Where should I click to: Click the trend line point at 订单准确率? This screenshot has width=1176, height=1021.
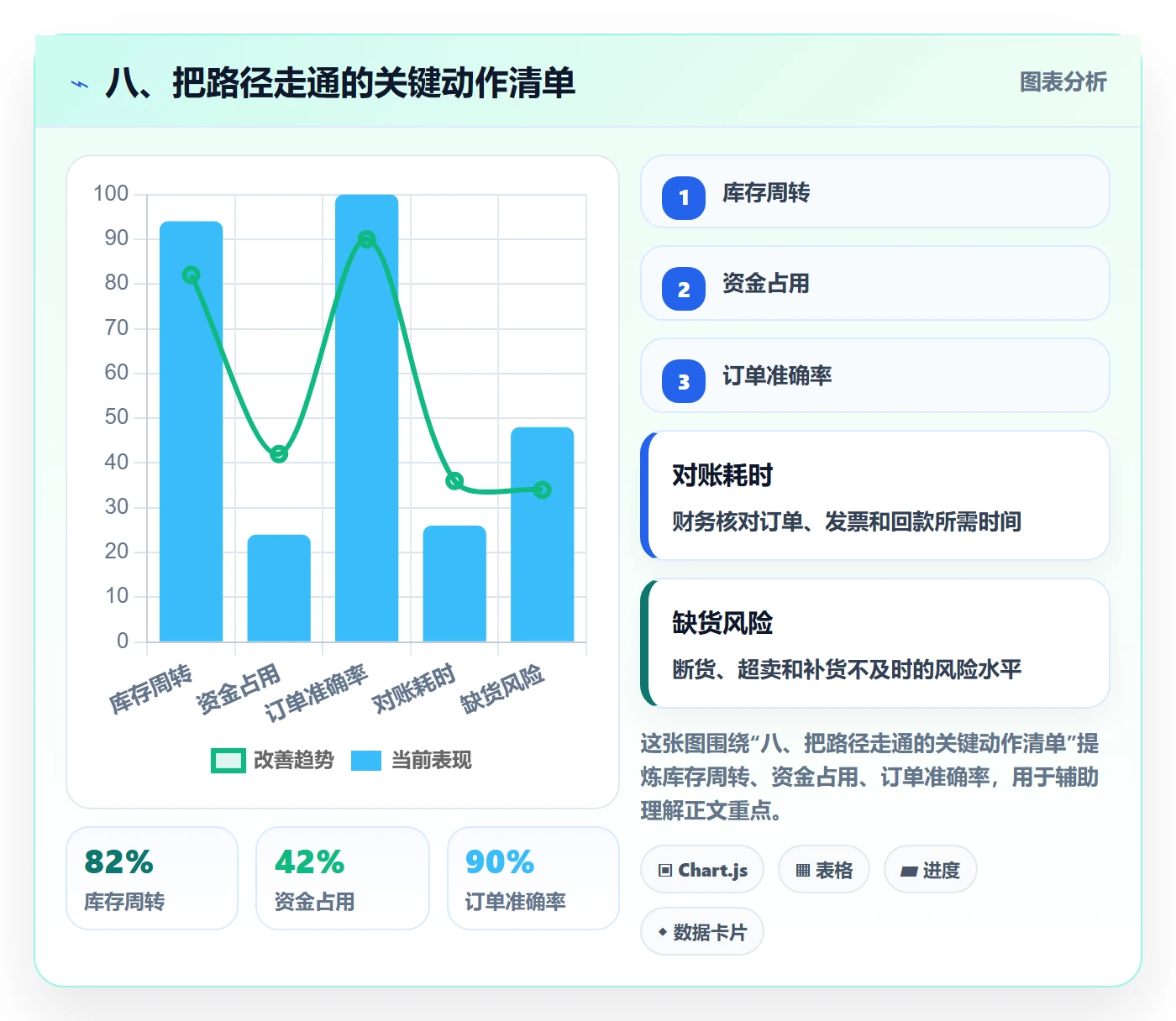(367, 239)
